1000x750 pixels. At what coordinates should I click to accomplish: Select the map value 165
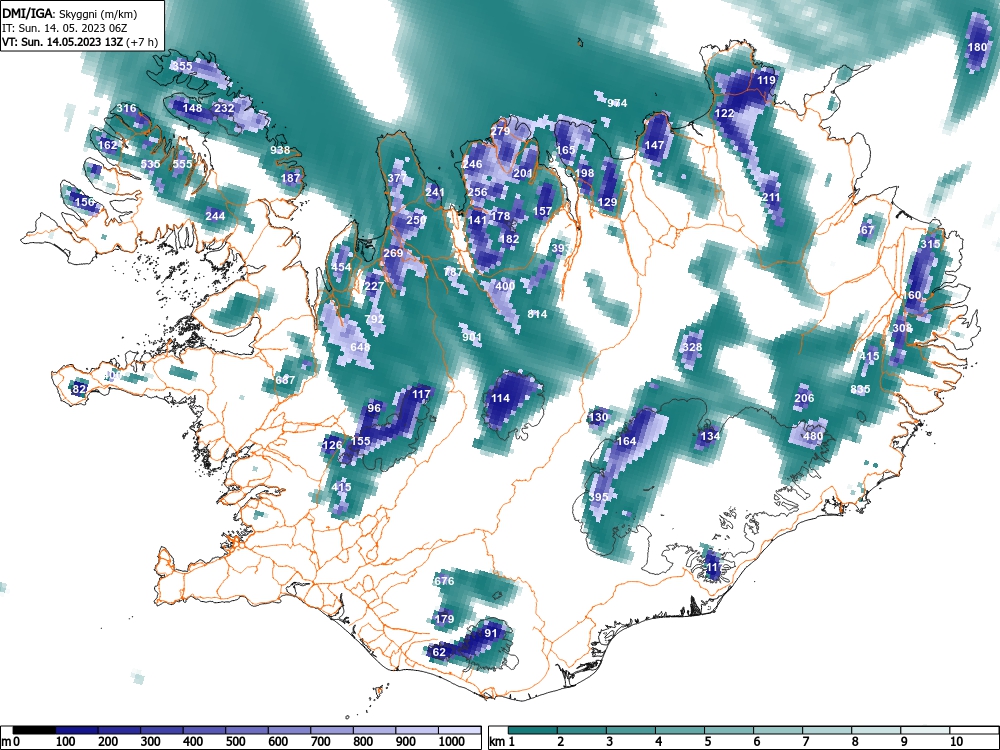point(566,150)
